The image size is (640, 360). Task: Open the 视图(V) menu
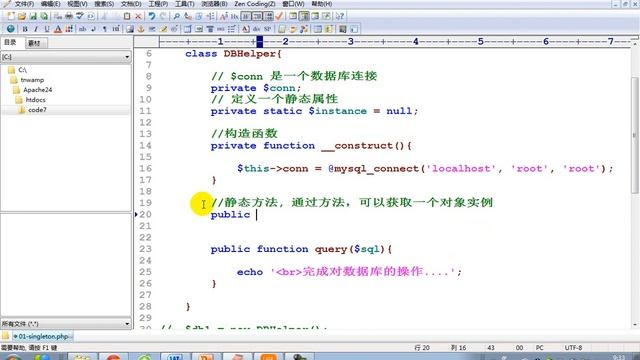(77, 4)
